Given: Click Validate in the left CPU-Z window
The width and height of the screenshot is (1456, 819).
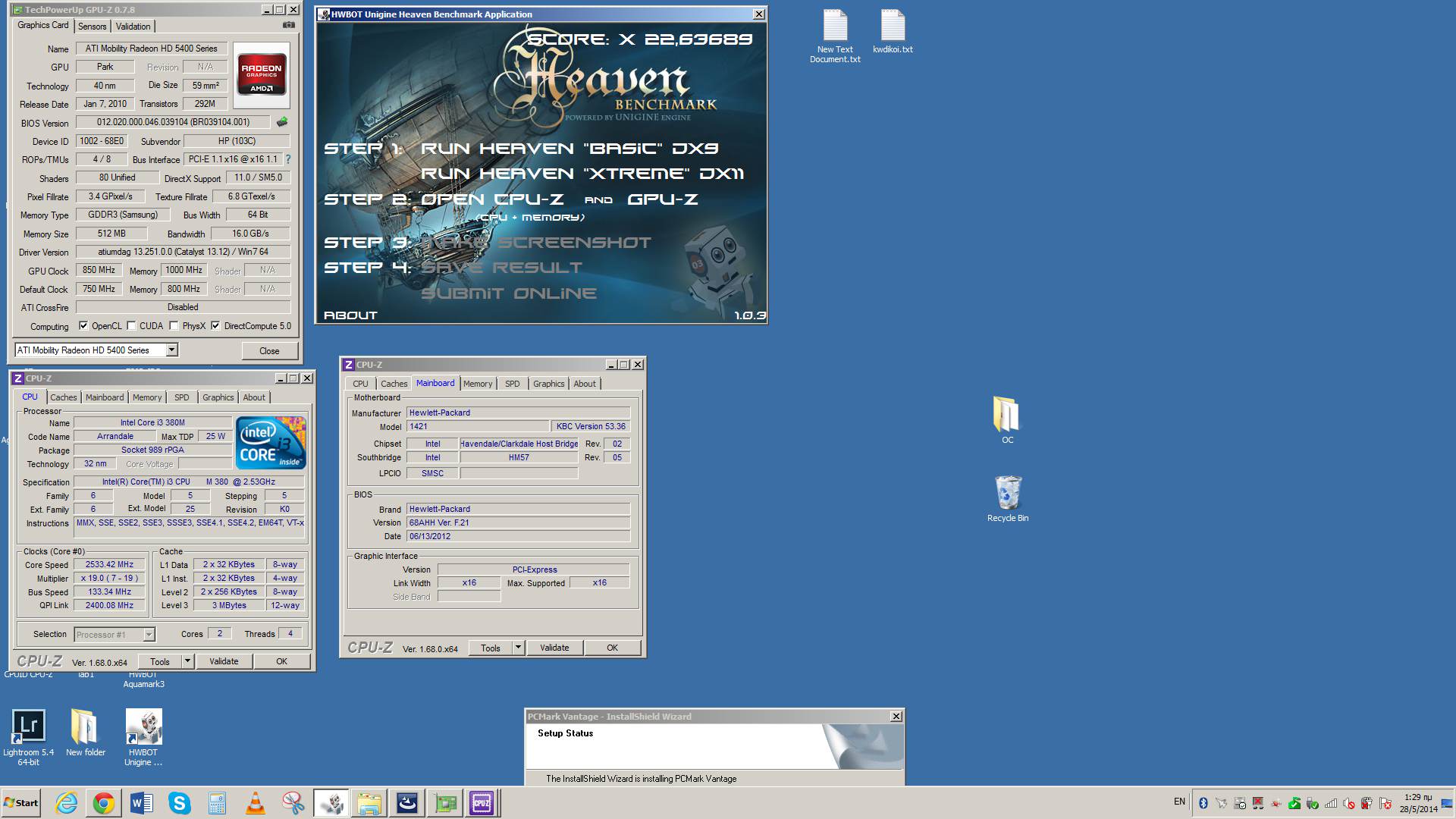Looking at the screenshot, I should [x=224, y=661].
